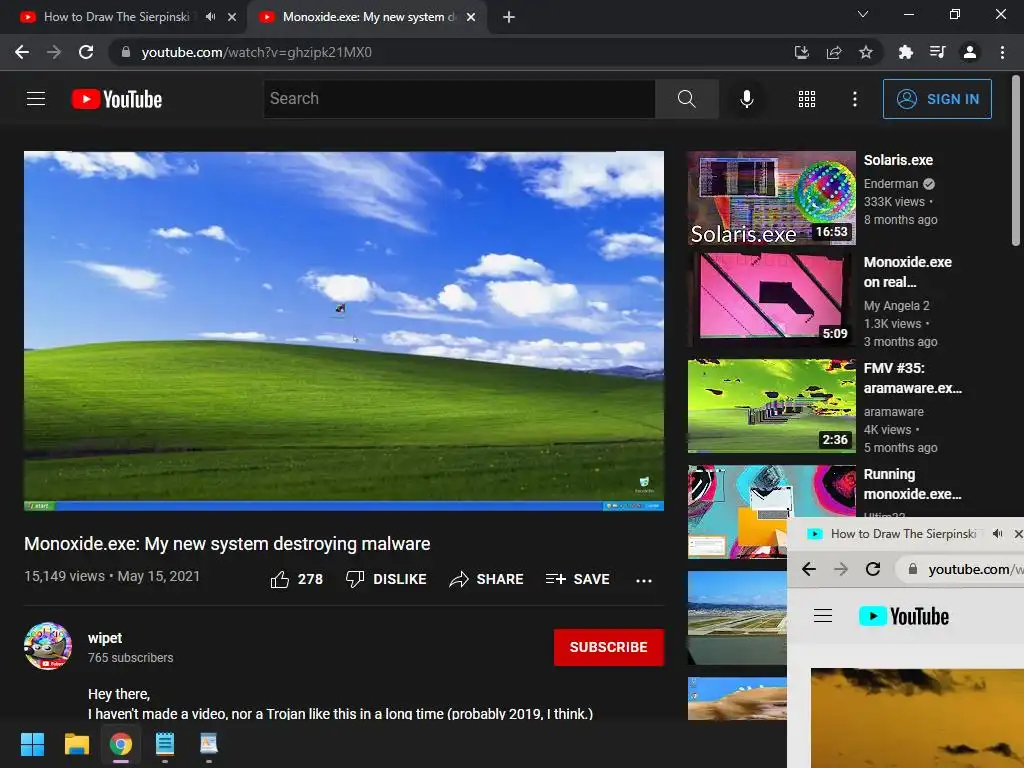
Task: Click into the YouTube Search field
Action: tap(459, 99)
